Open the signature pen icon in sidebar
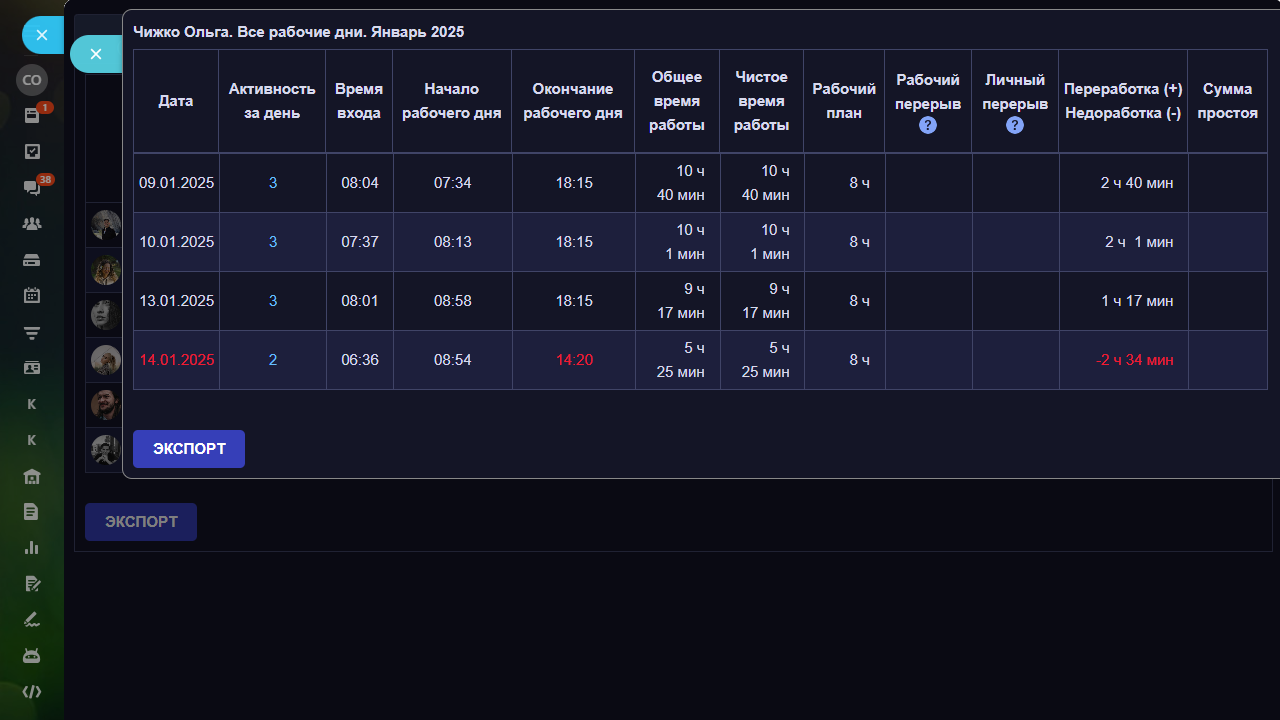This screenshot has width=1280, height=720. 32,620
